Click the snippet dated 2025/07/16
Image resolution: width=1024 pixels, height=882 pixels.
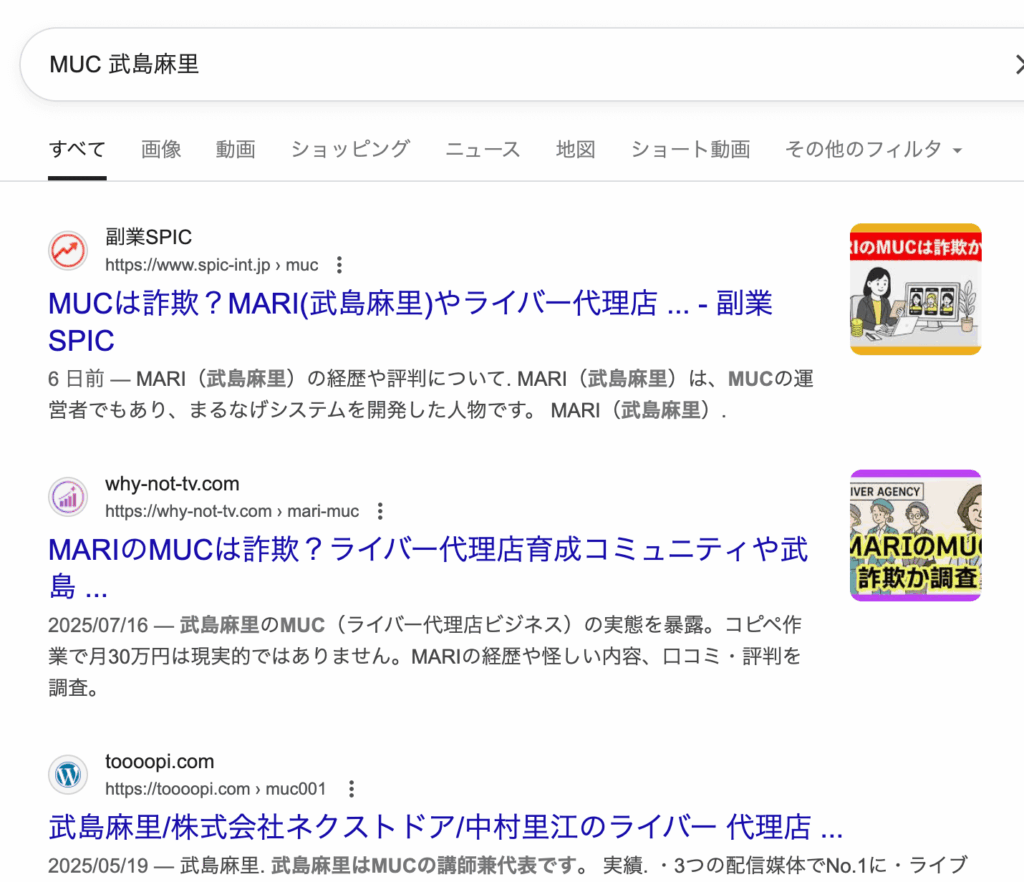(424, 656)
